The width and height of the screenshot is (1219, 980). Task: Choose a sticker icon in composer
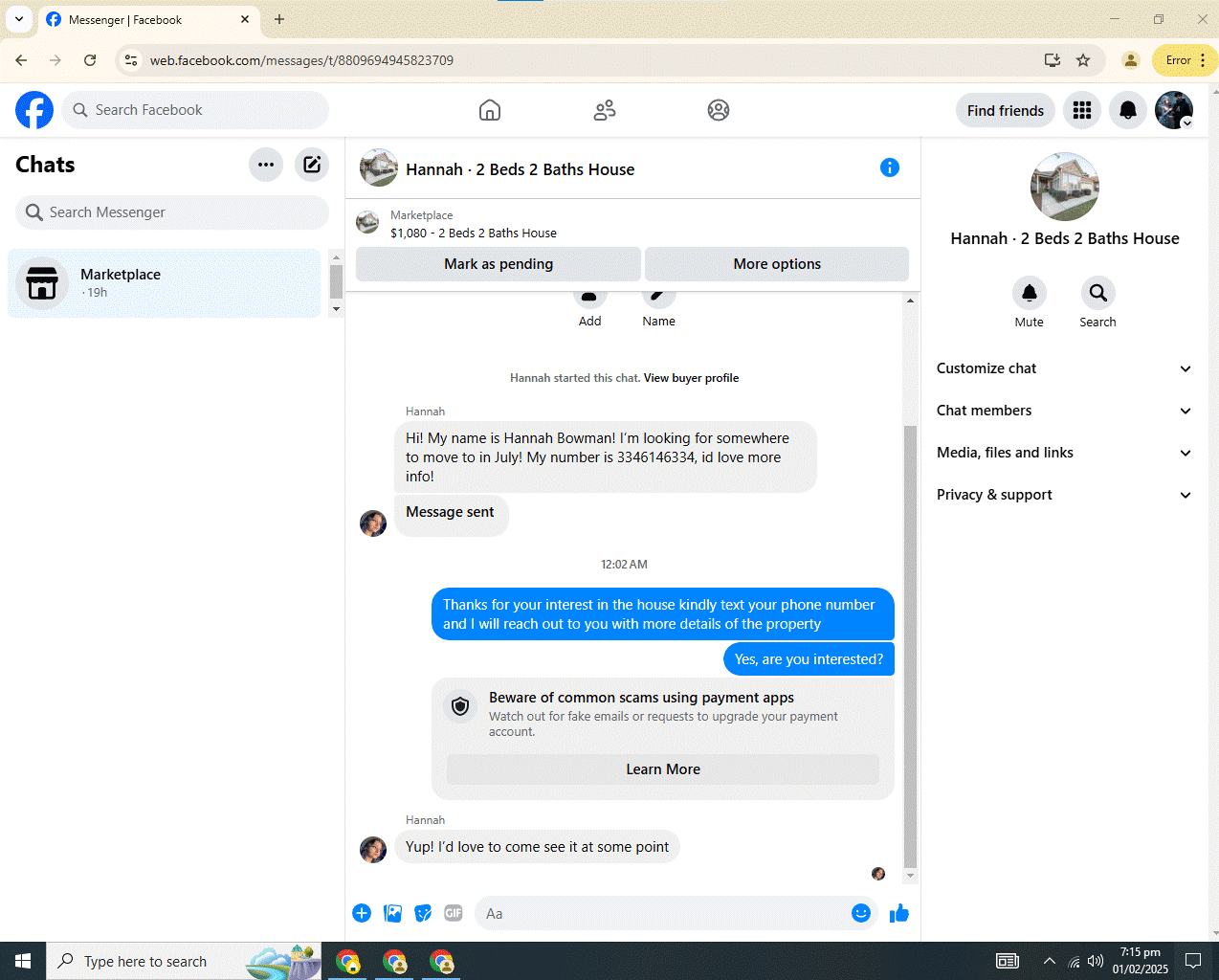point(423,913)
